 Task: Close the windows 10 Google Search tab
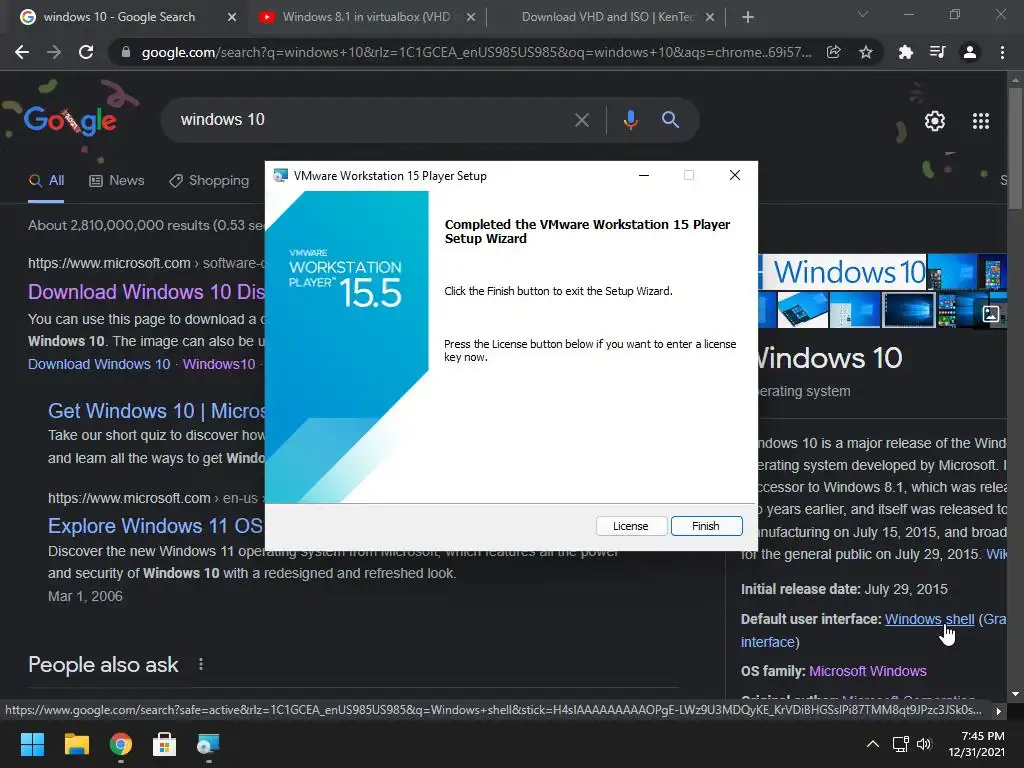tap(232, 18)
